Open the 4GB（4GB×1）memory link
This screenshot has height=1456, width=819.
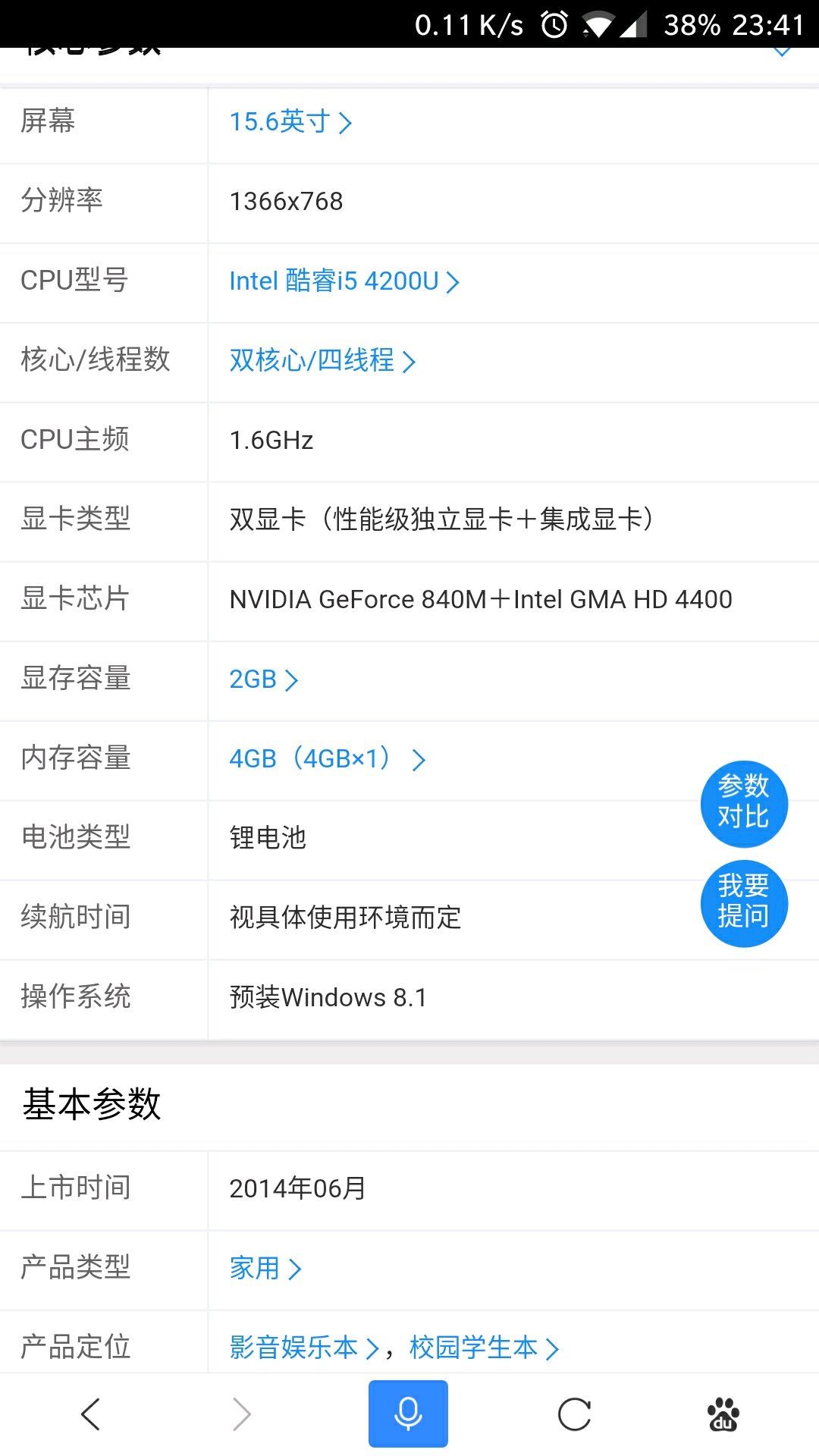pos(327,759)
